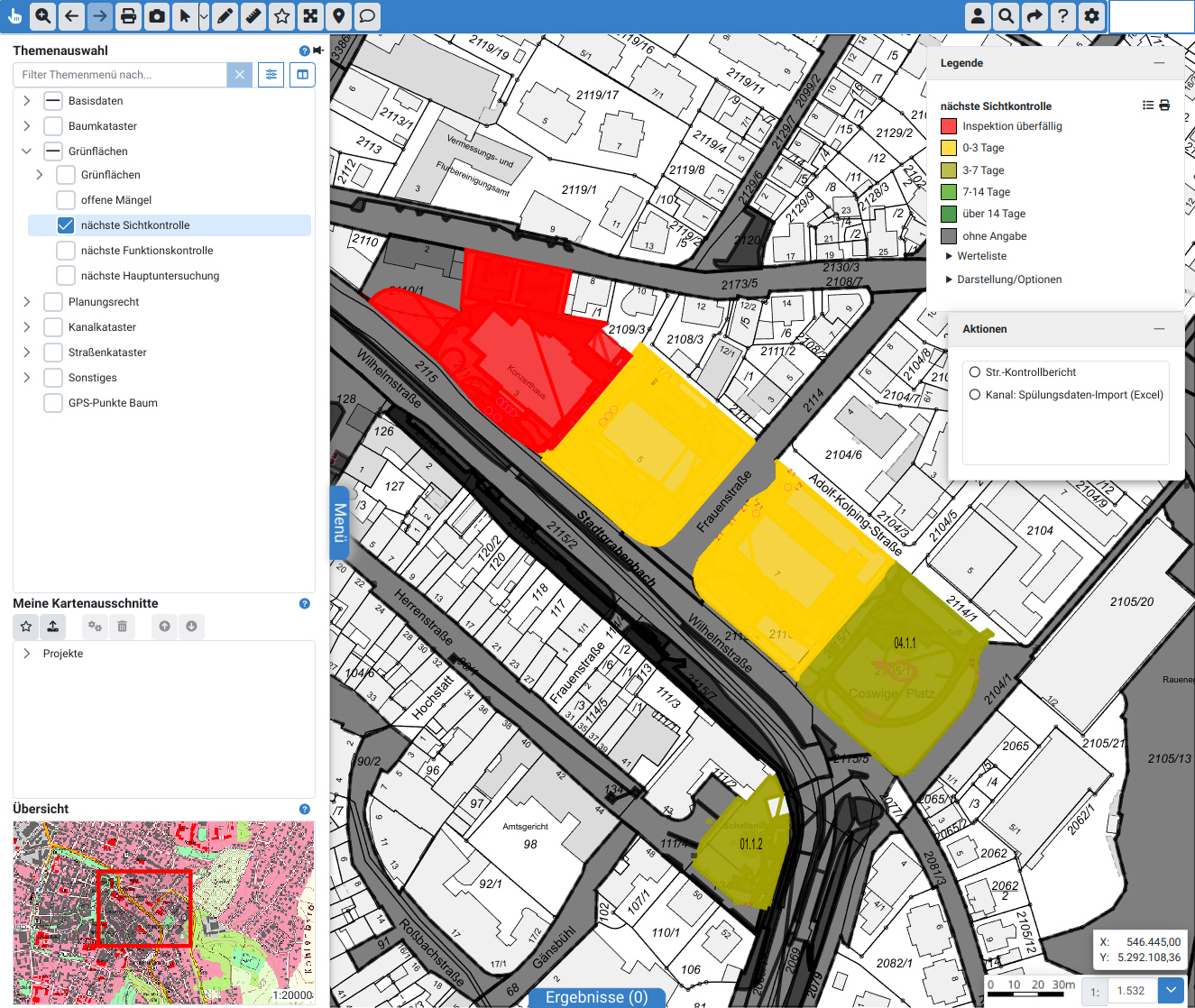Screen dimensions: 1195x1008
Task: Open the Ergebnisse (0) results tab
Action: (x=596, y=997)
